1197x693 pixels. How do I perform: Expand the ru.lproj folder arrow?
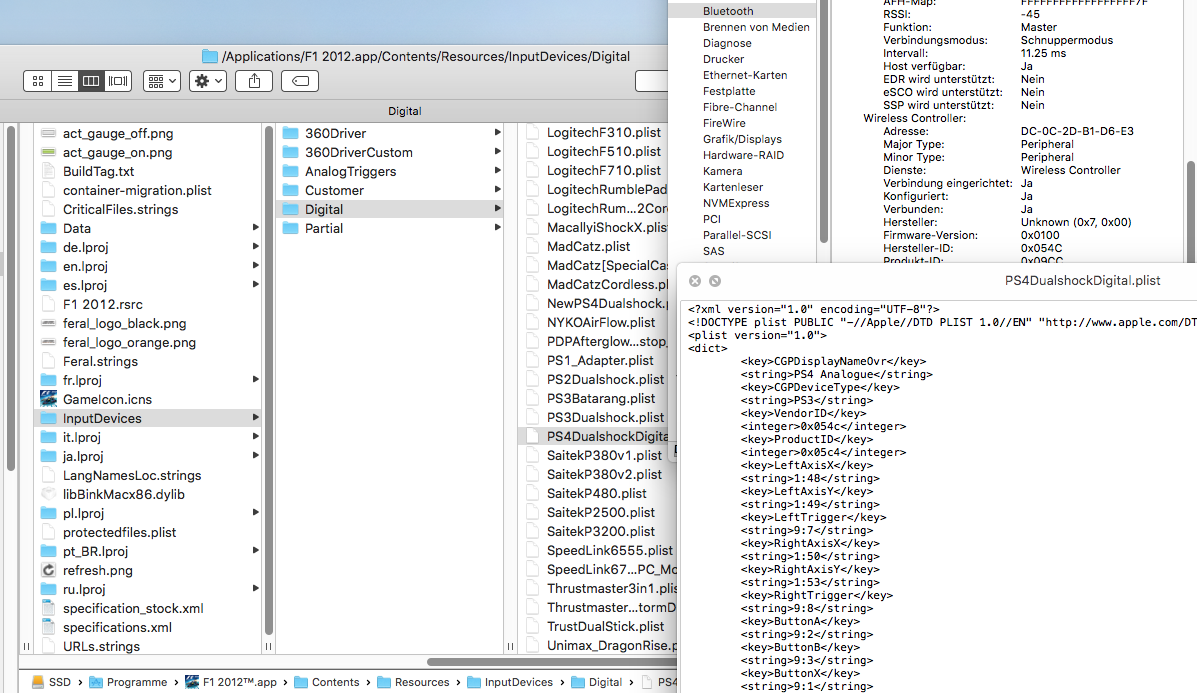click(x=255, y=588)
